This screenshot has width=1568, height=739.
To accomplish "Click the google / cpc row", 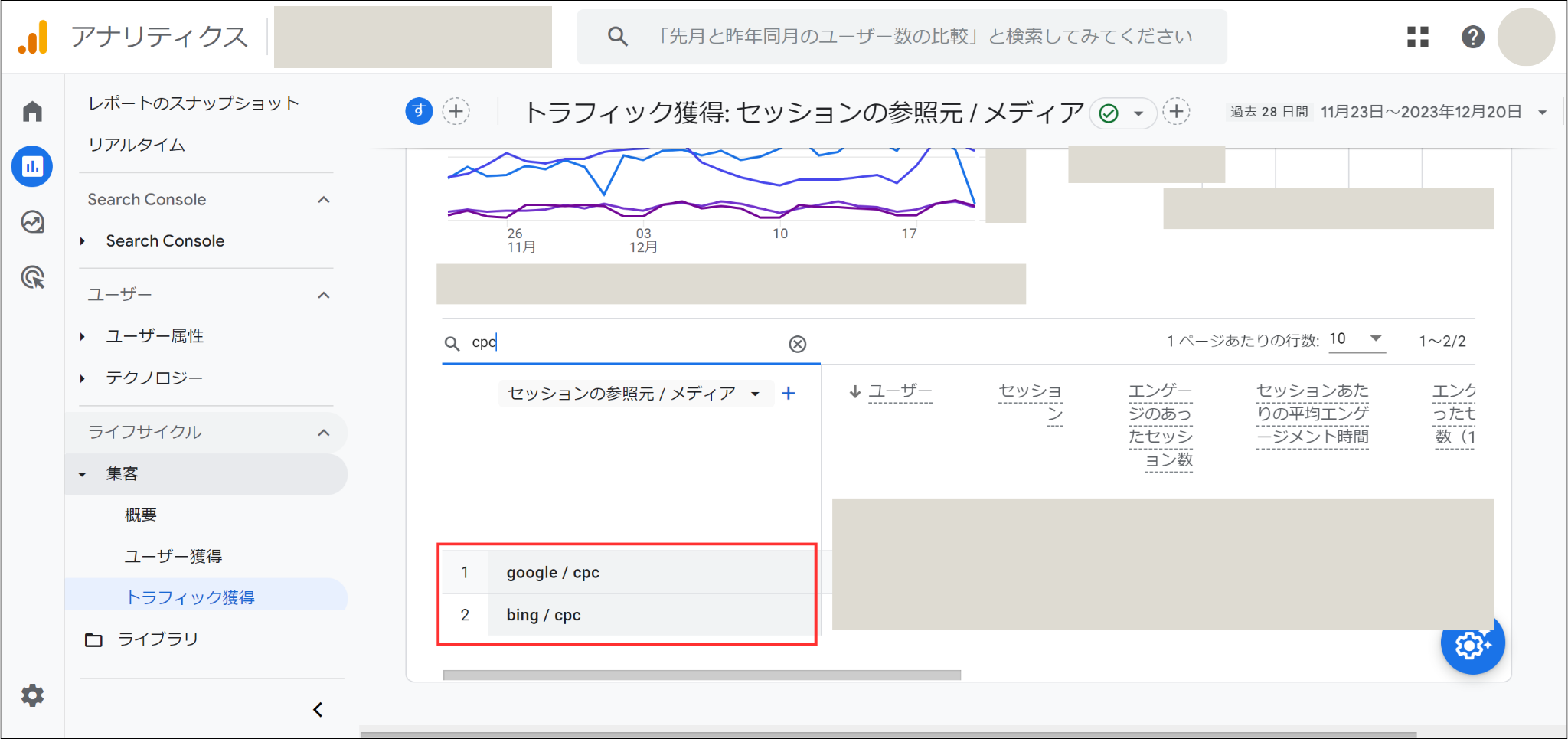I will coord(628,573).
